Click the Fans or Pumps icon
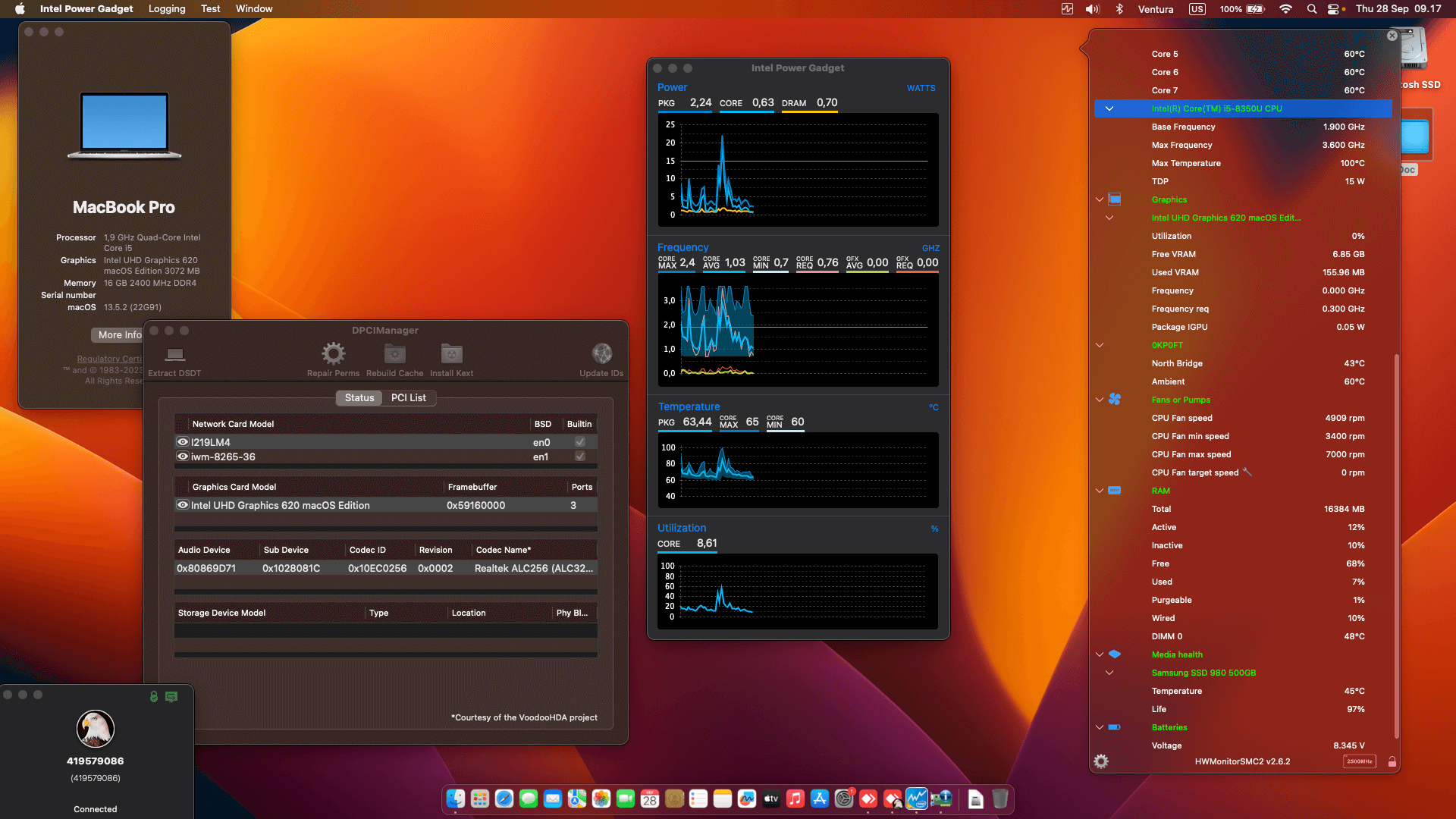1456x819 pixels. (1114, 399)
